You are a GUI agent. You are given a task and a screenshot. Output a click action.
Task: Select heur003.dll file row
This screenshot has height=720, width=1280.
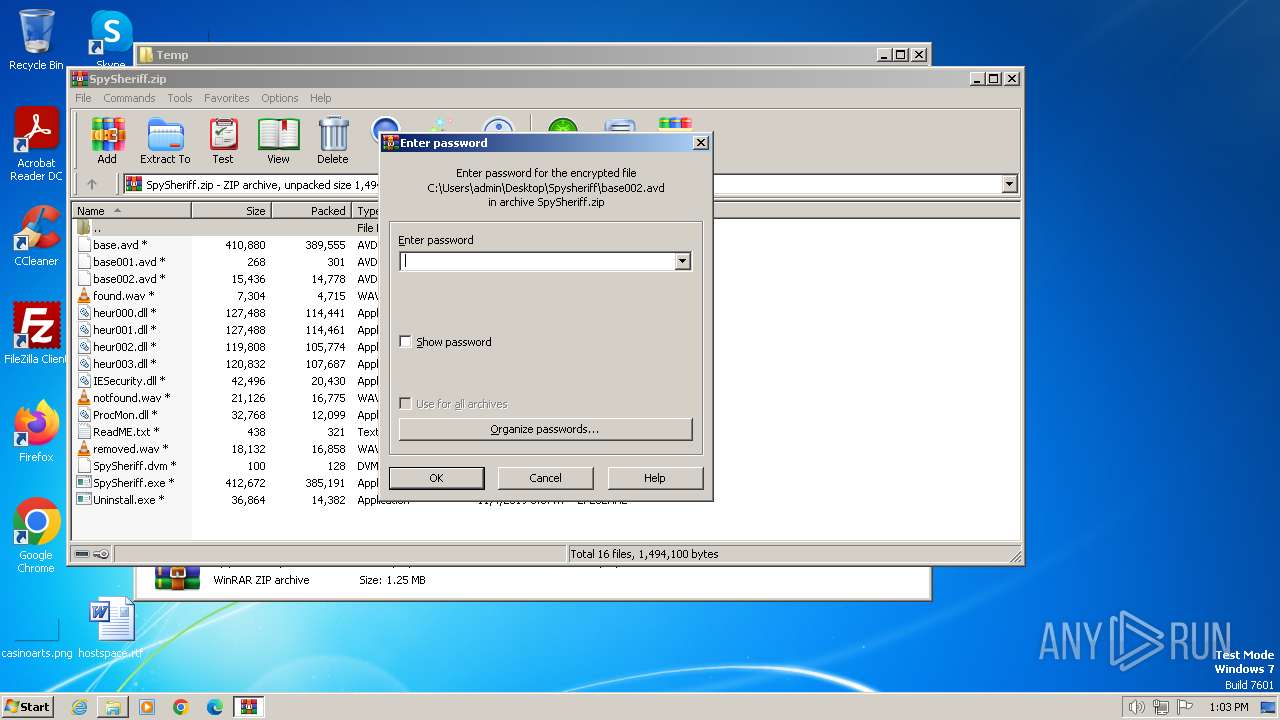pos(115,364)
